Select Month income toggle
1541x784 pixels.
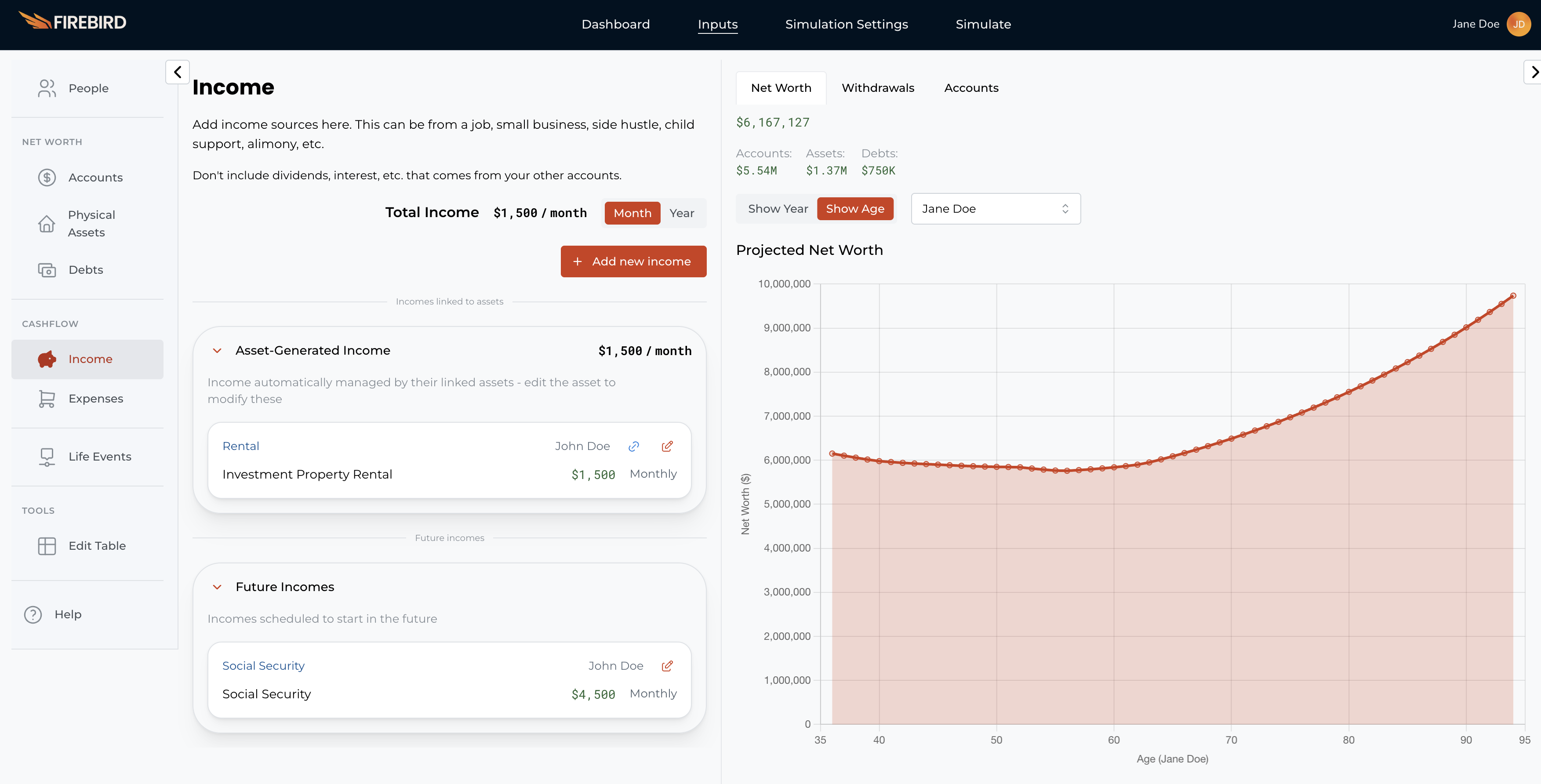click(x=632, y=213)
